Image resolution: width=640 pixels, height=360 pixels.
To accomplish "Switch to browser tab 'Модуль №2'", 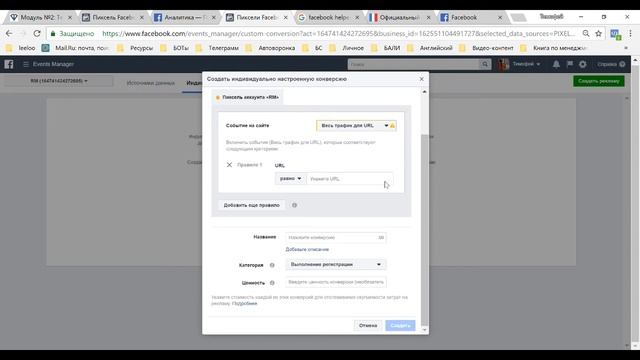I will coord(41,18).
